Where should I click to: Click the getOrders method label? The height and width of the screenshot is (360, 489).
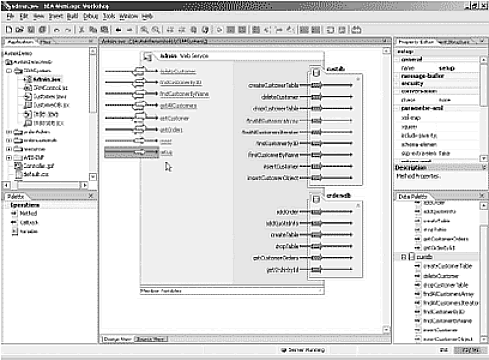[171, 129]
